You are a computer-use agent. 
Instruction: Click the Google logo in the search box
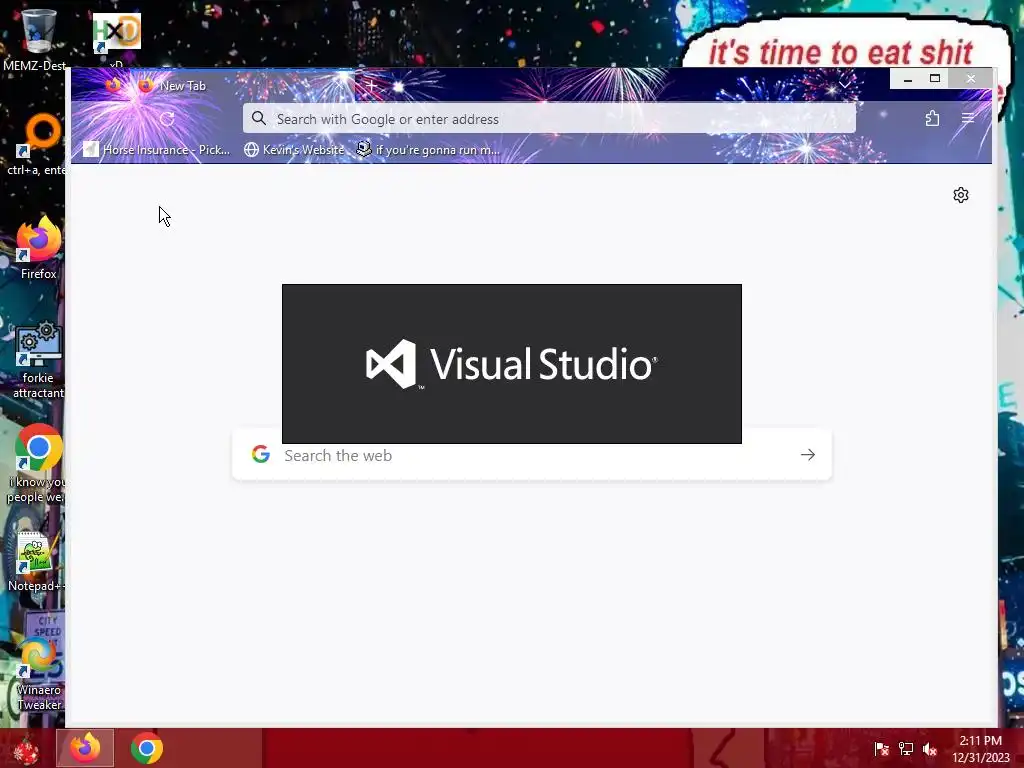(261, 455)
